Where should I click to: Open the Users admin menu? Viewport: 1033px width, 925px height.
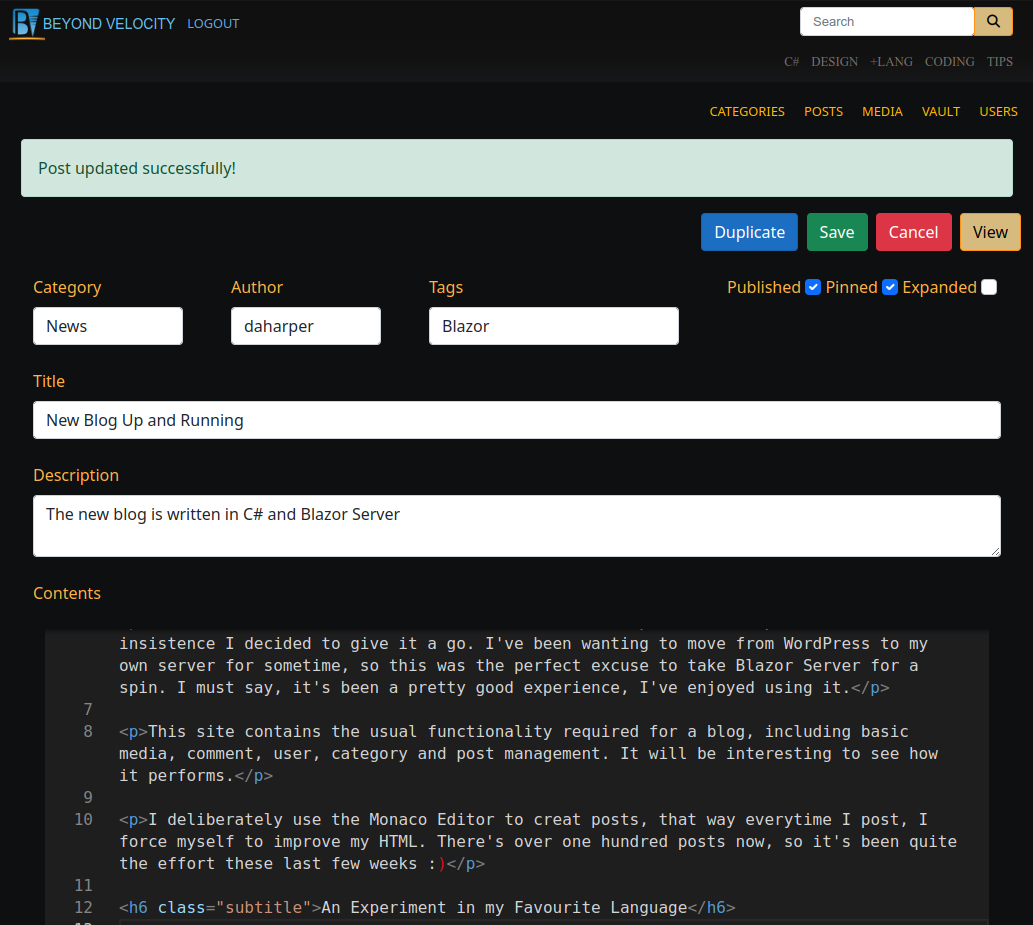coord(998,111)
